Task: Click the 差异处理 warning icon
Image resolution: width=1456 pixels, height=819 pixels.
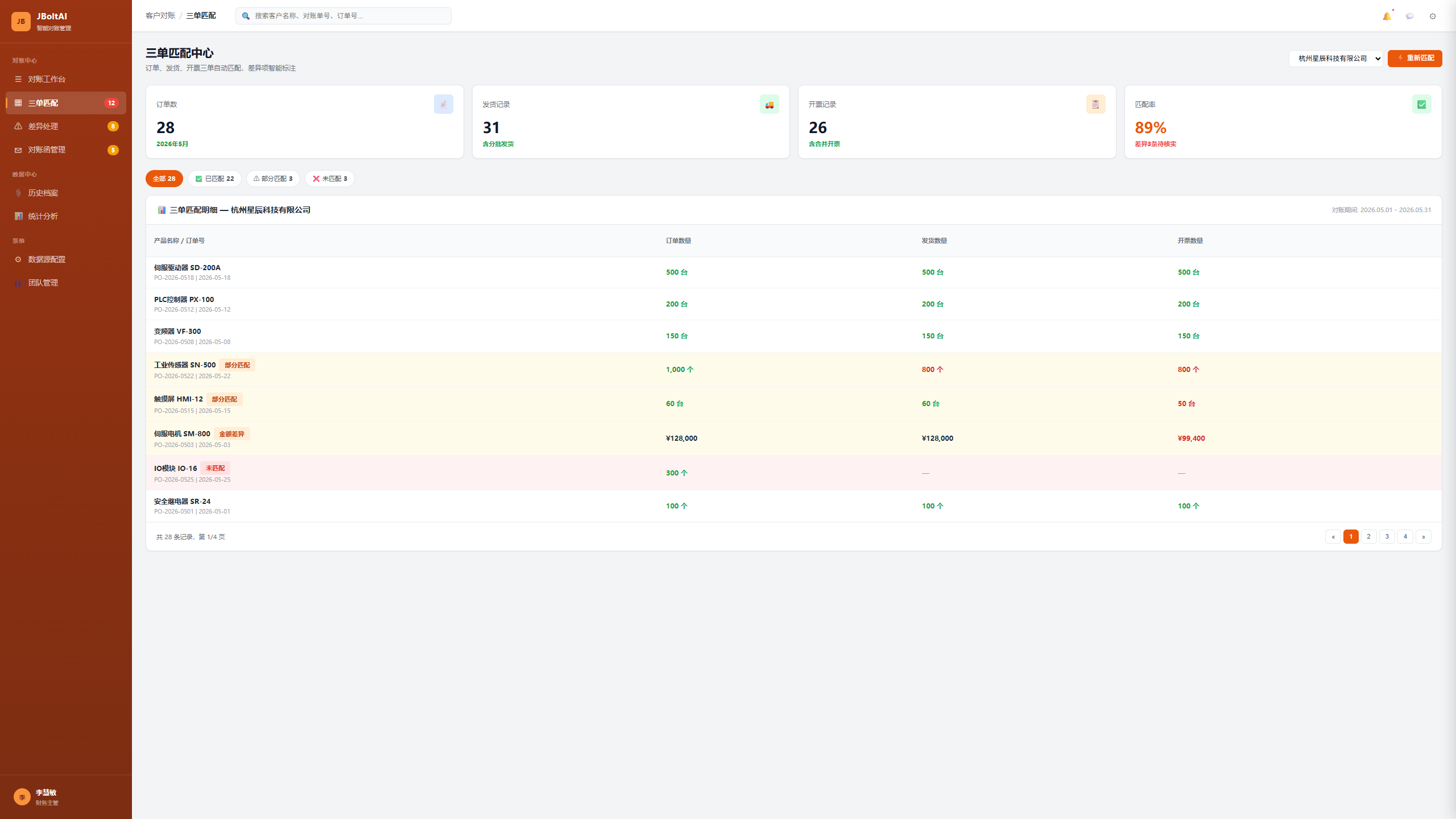Action: (18, 126)
